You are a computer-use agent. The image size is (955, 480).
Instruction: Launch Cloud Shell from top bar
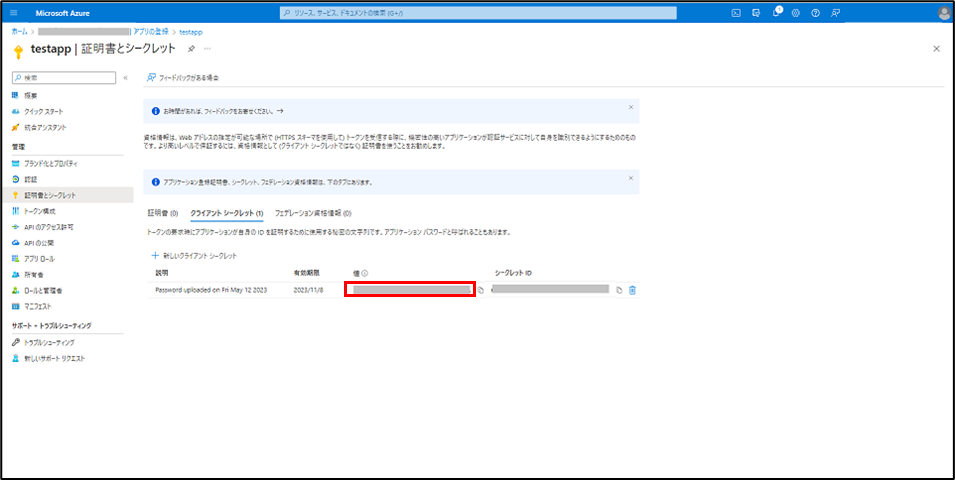tap(736, 13)
